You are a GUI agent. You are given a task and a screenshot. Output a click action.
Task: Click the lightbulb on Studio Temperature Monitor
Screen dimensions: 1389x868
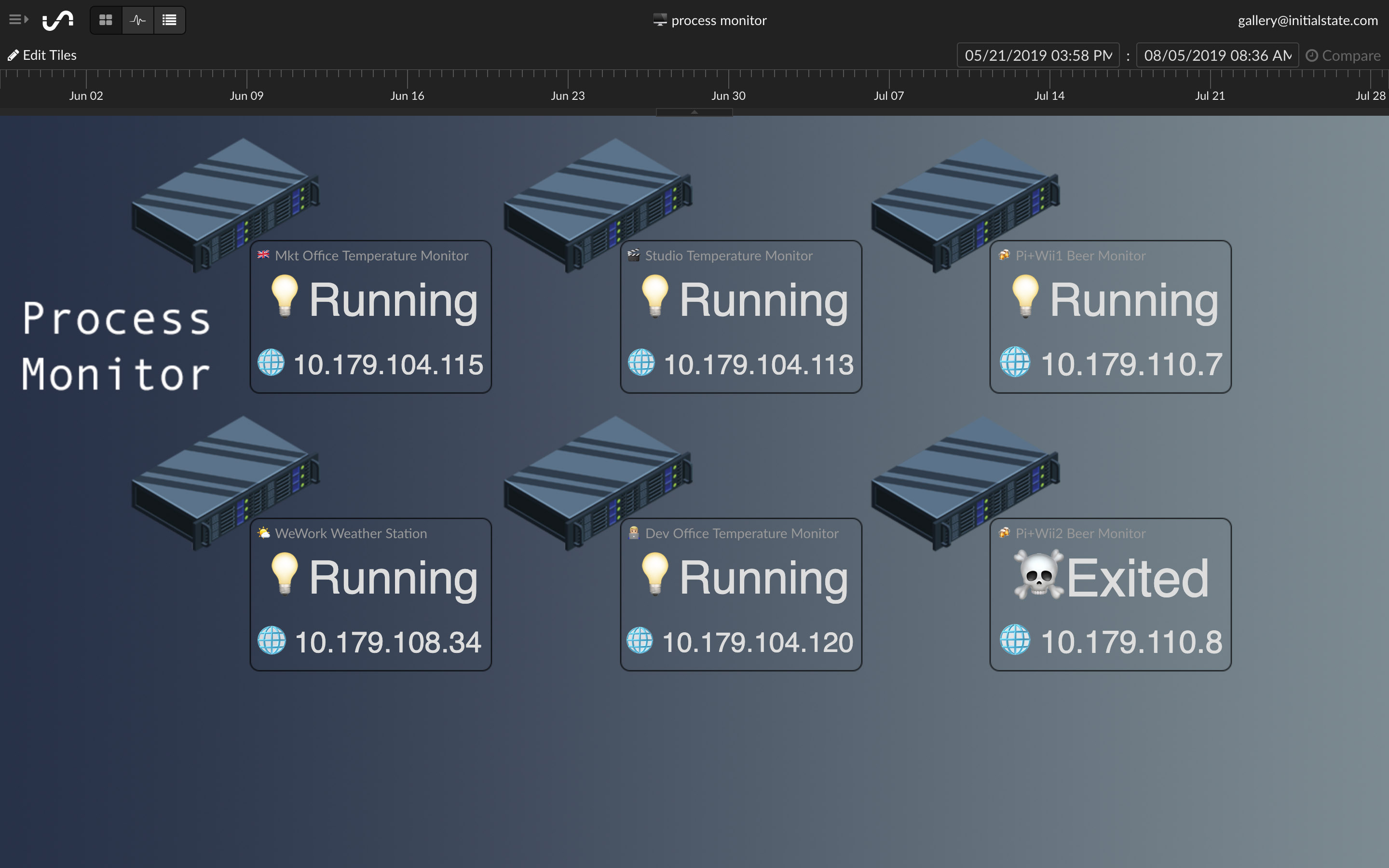[655, 296]
